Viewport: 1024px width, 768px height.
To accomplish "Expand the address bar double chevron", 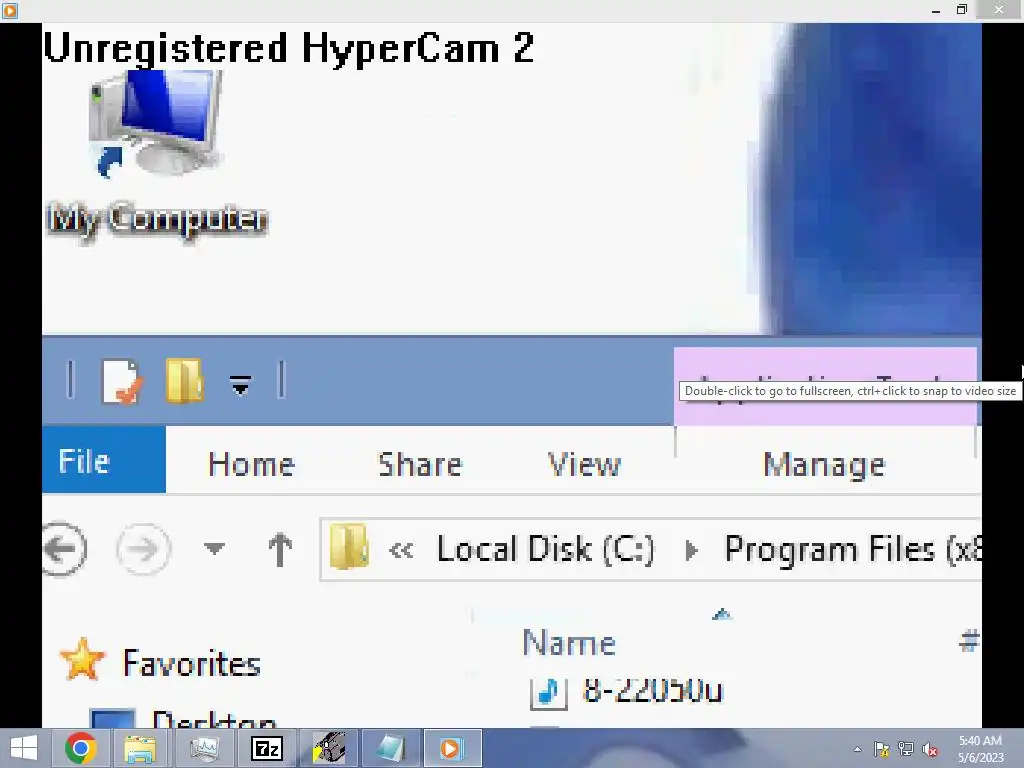I will (401, 551).
